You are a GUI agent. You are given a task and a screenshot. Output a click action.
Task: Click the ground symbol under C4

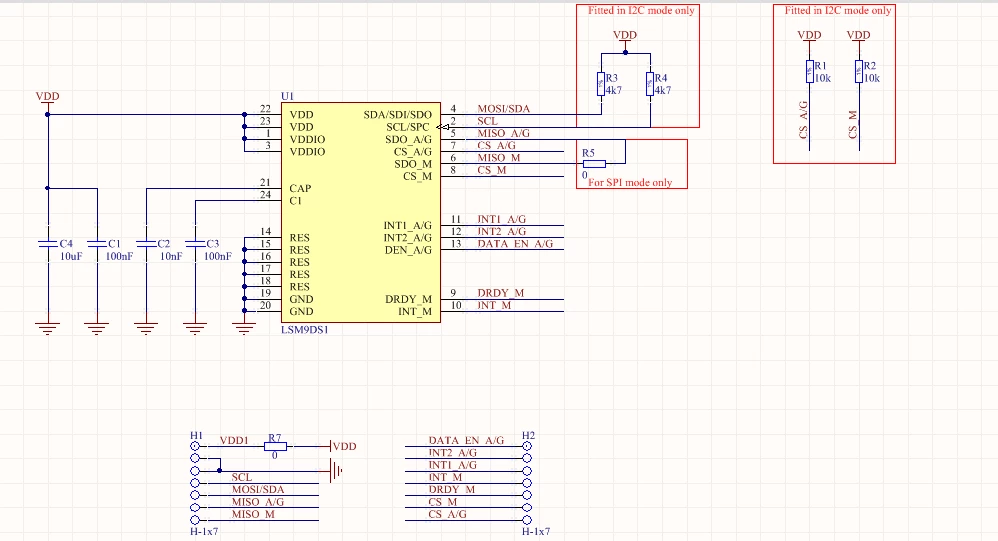pyautogui.click(x=48, y=328)
